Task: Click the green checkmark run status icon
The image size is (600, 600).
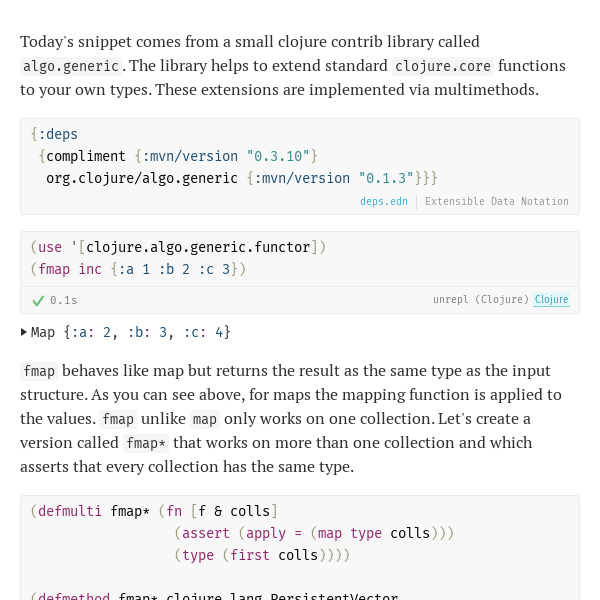Action: click(x=38, y=301)
